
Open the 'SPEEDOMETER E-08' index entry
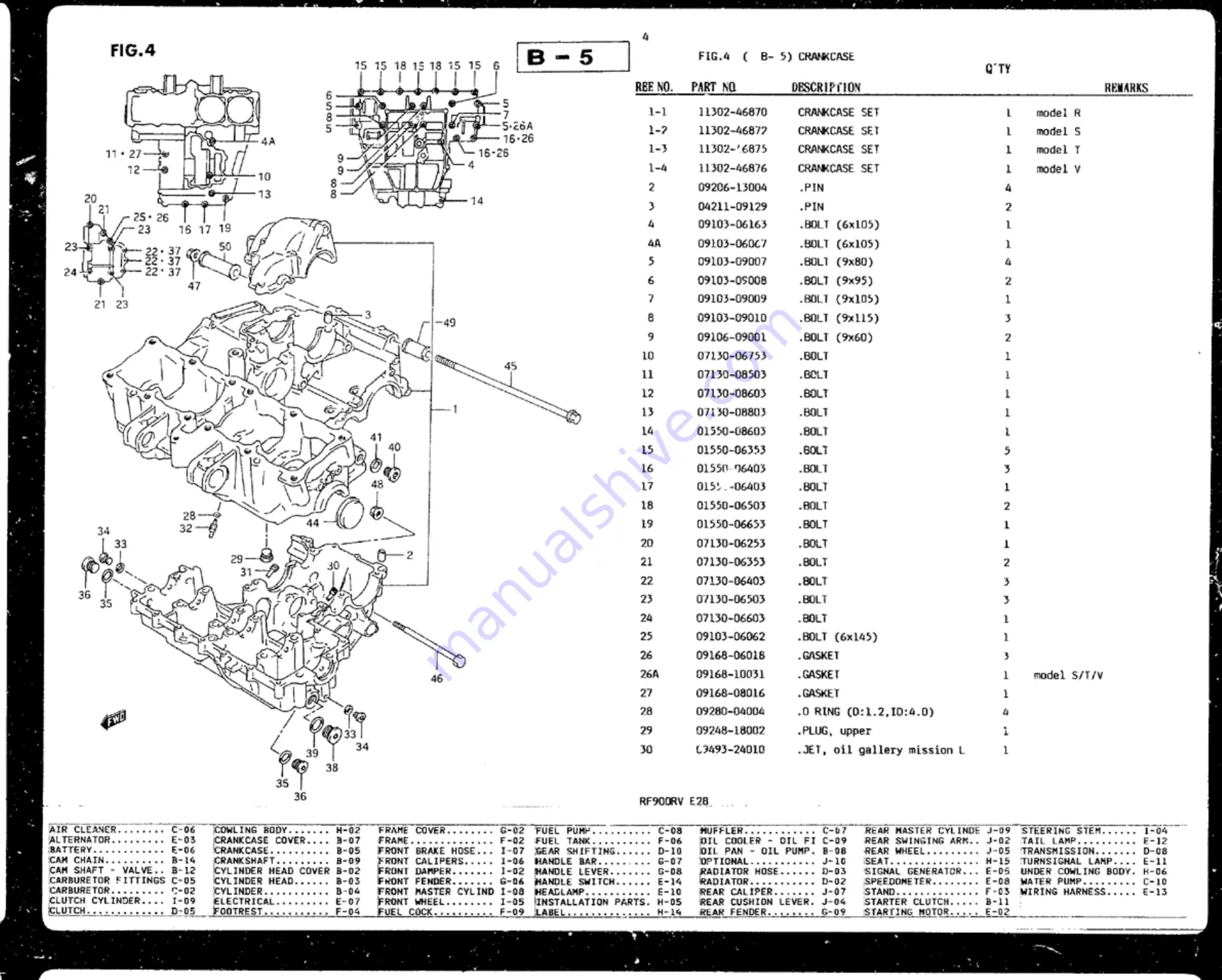point(938,881)
